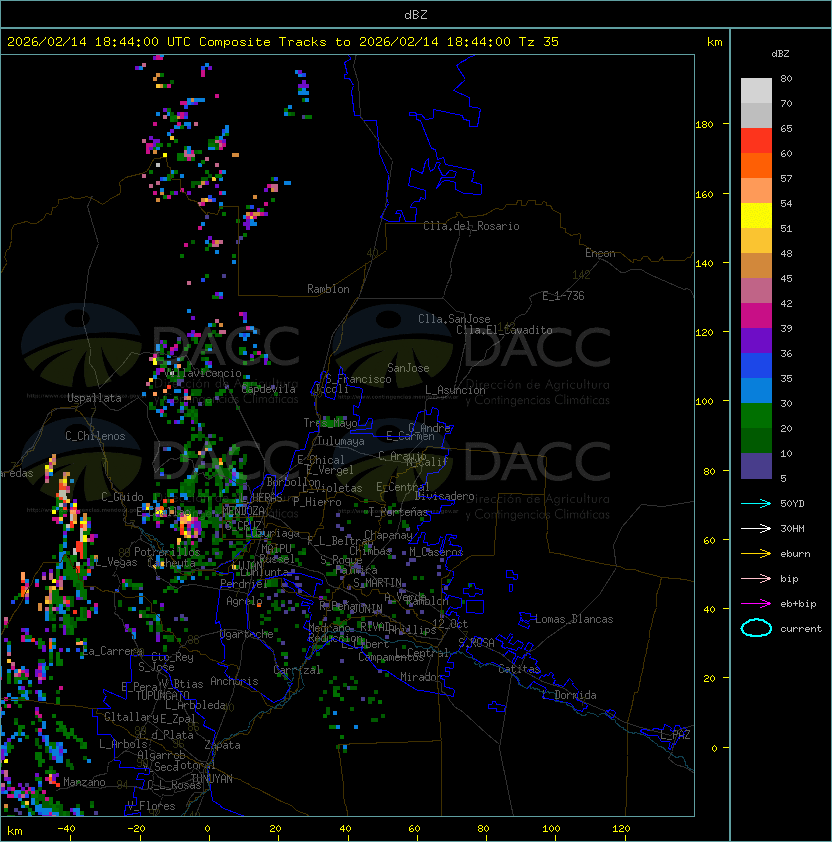This screenshot has height=842, width=832.
Task: Click the 'L_Asuncion' map label
Action: click(455, 390)
